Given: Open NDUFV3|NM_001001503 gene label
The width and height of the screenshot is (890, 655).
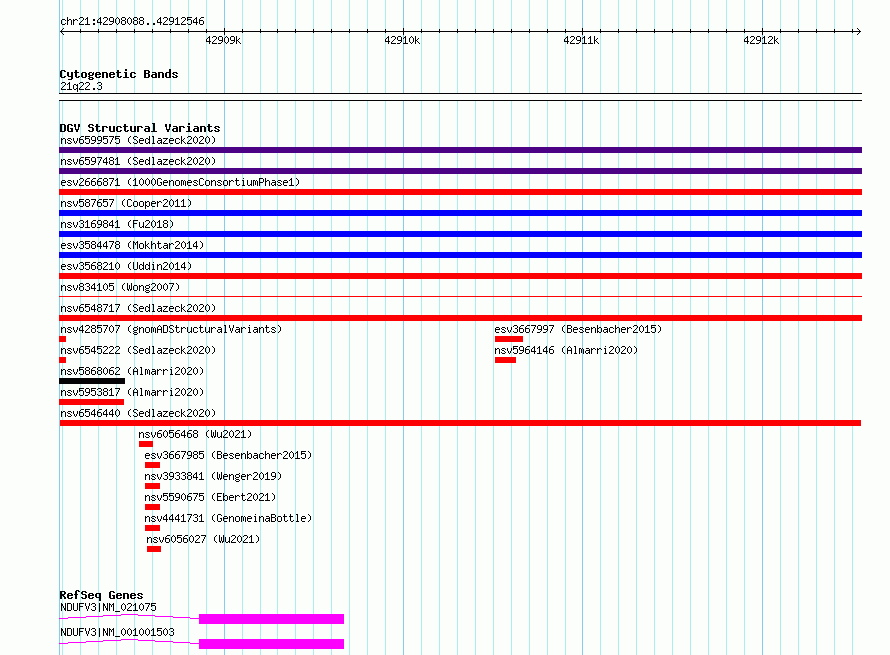Looking at the screenshot, I should point(117,632).
